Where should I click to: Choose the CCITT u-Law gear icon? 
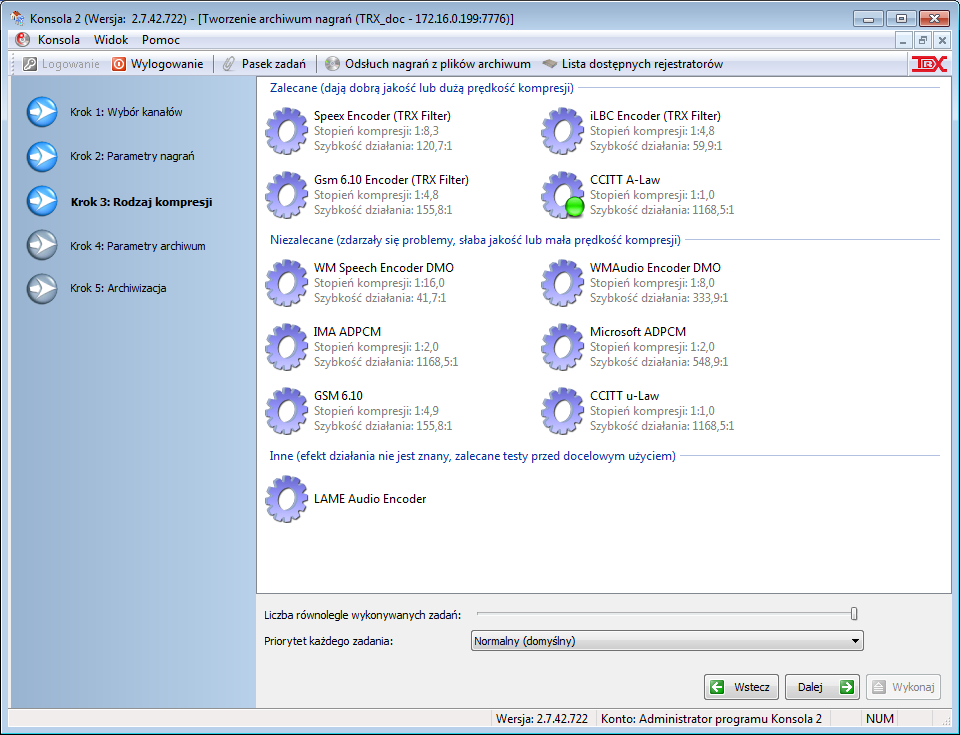(563, 410)
